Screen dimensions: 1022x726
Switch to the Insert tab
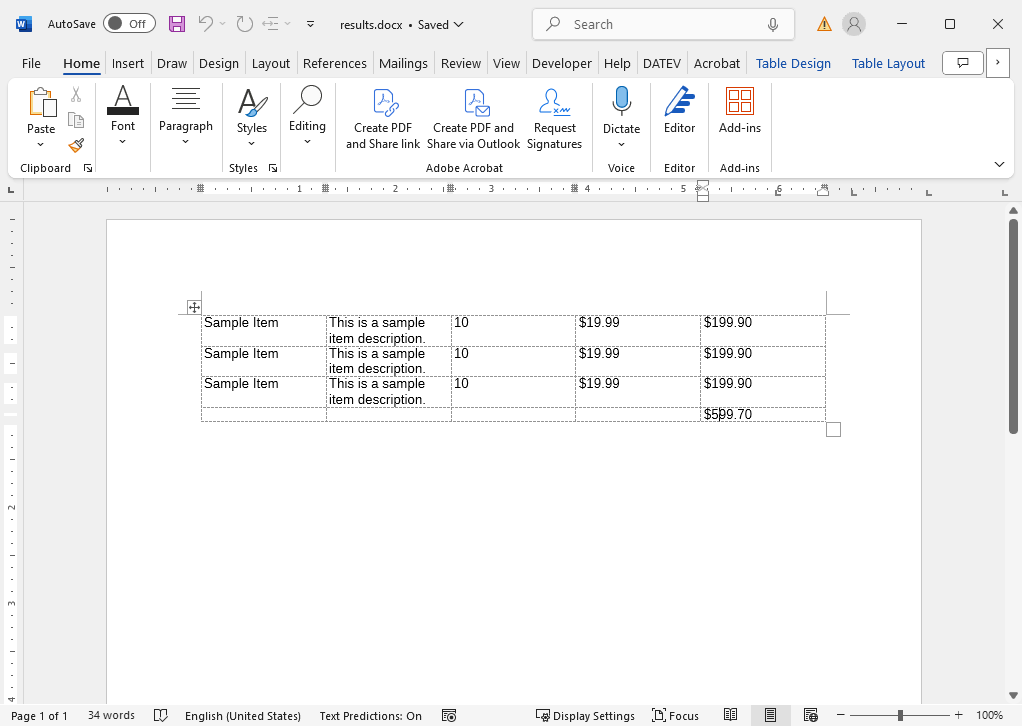128,63
